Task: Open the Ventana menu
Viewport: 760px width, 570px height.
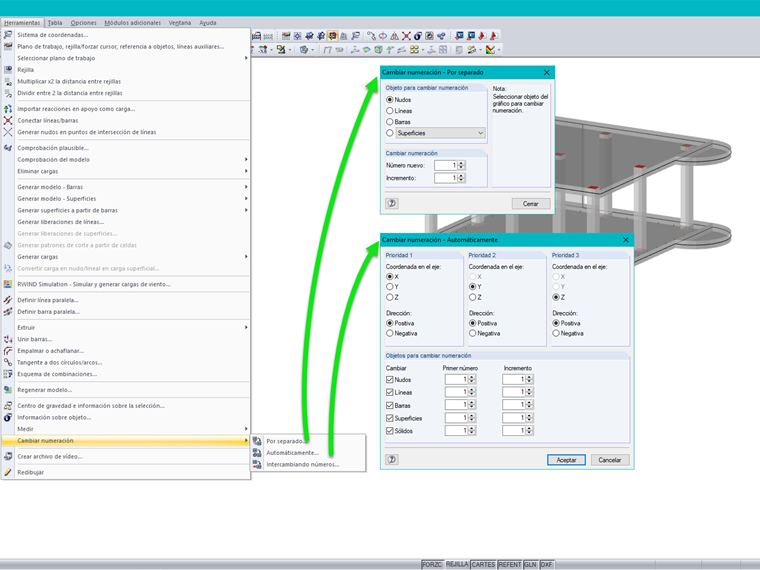Action: coord(180,23)
